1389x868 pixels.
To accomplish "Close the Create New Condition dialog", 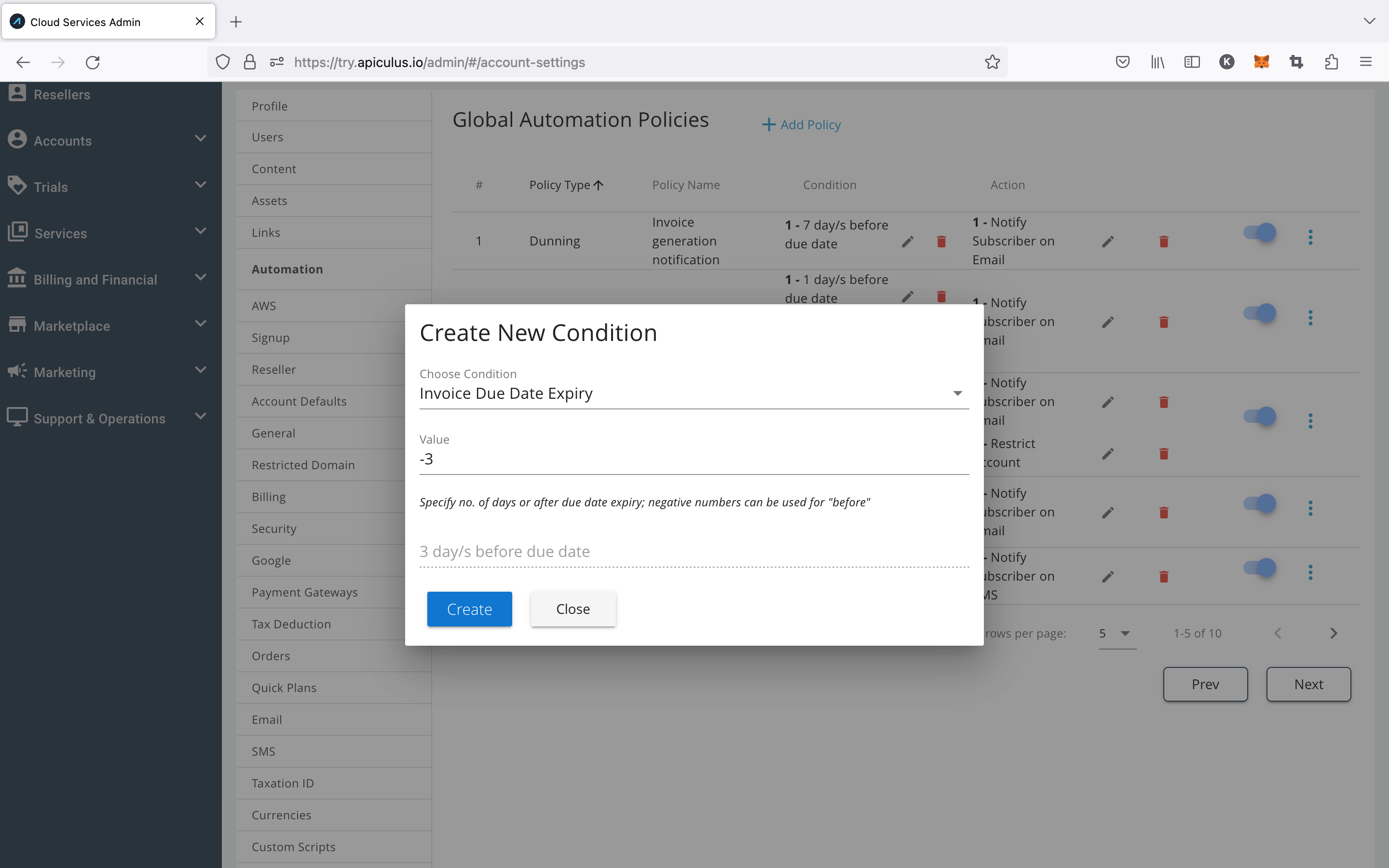I will click(x=572, y=609).
